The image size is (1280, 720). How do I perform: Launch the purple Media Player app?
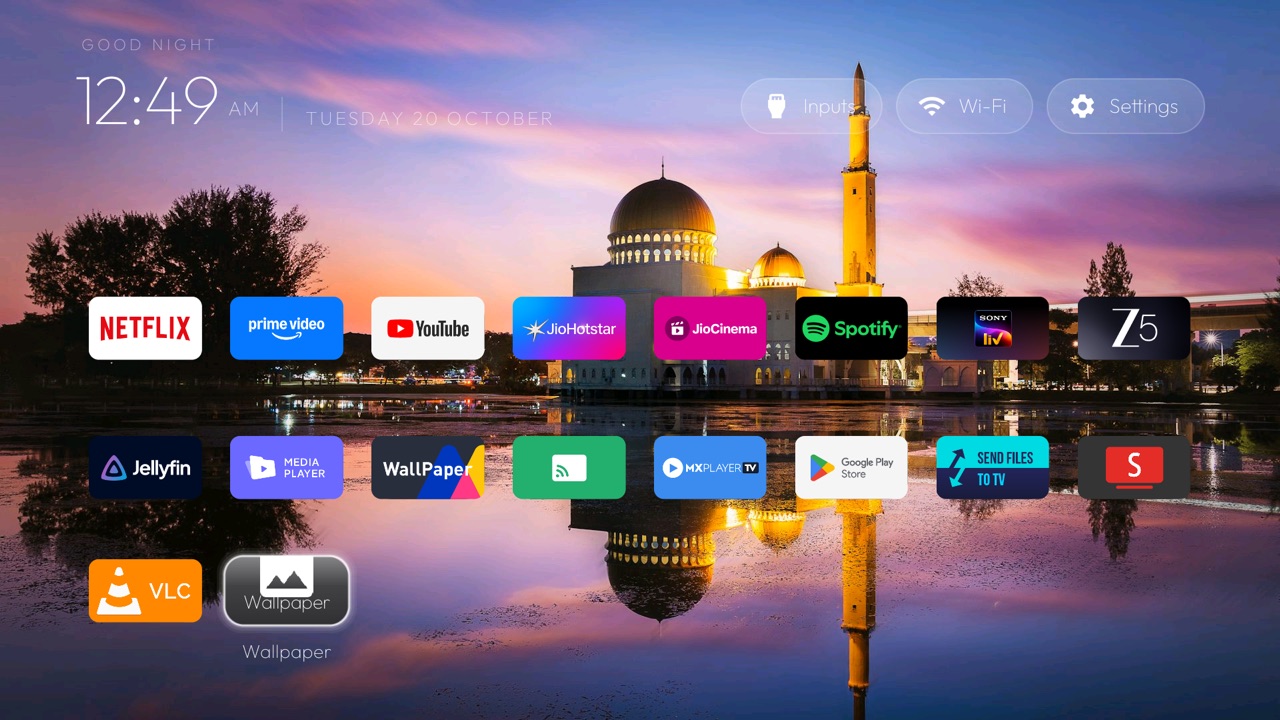(286, 467)
